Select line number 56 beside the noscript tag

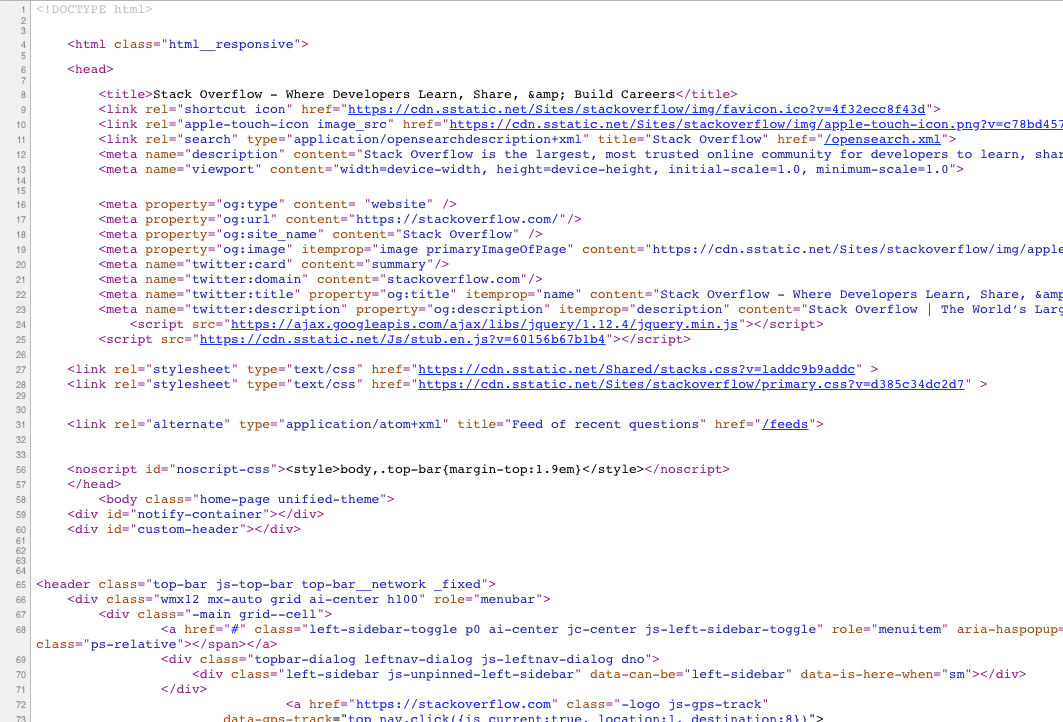pyautogui.click(x=20, y=469)
